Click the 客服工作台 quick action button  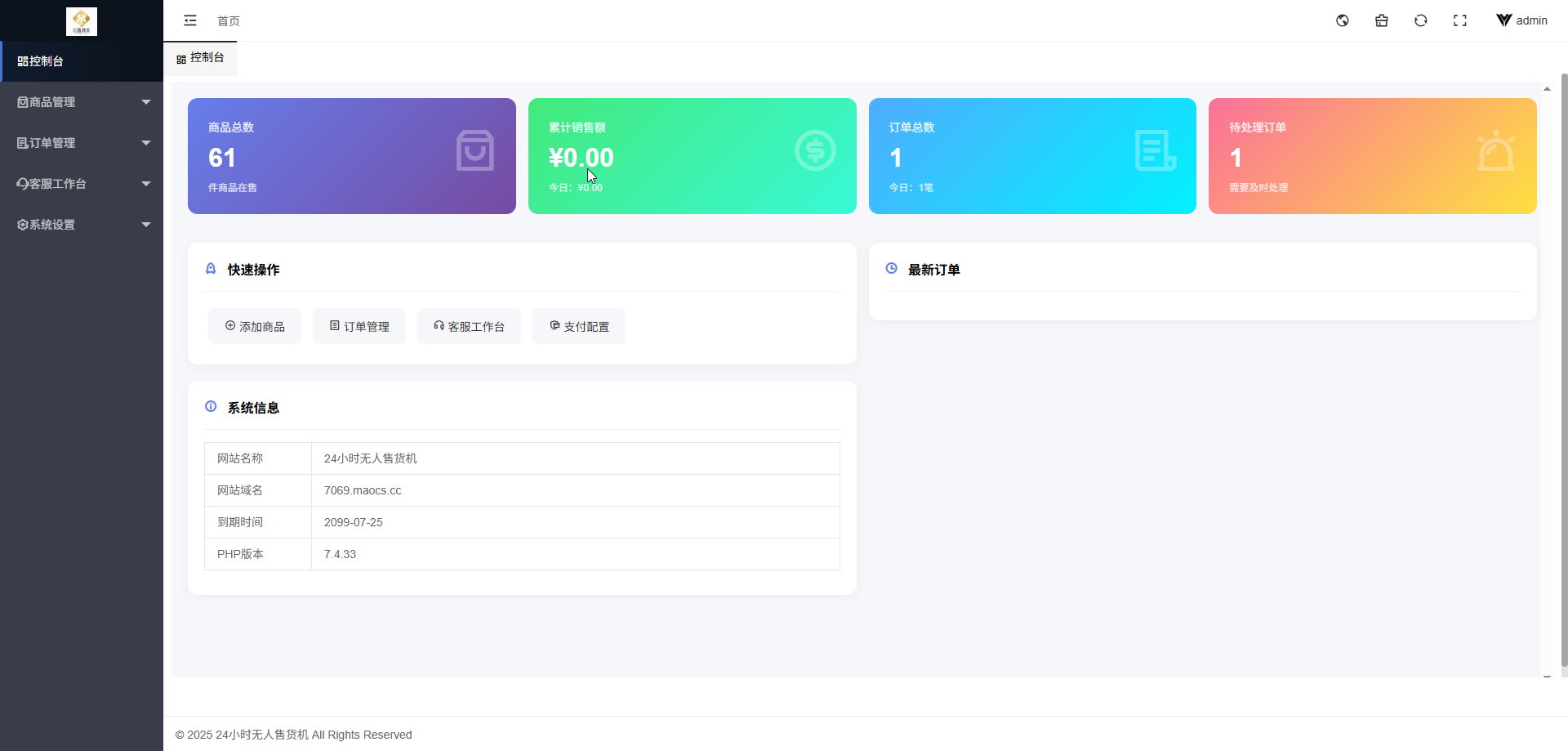tap(469, 326)
